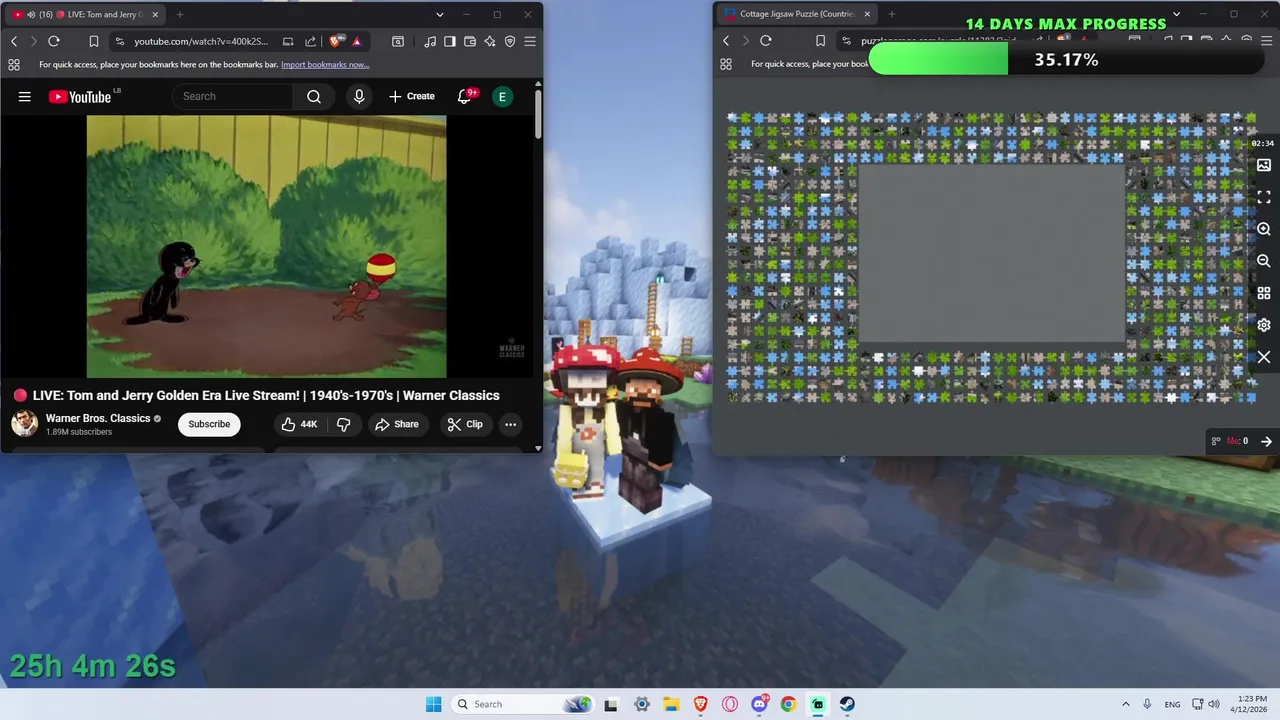Select the Cottage Jigsaw Puzzle tab

pyautogui.click(x=797, y=14)
